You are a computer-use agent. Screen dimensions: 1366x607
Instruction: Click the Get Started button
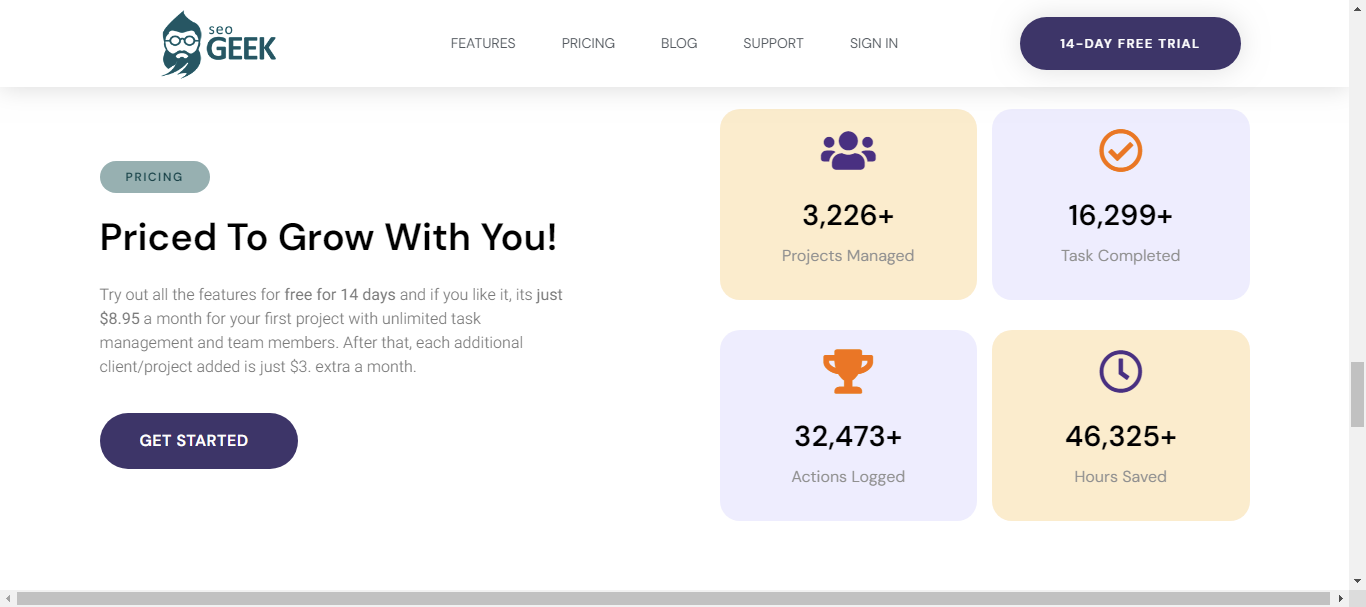click(x=199, y=440)
